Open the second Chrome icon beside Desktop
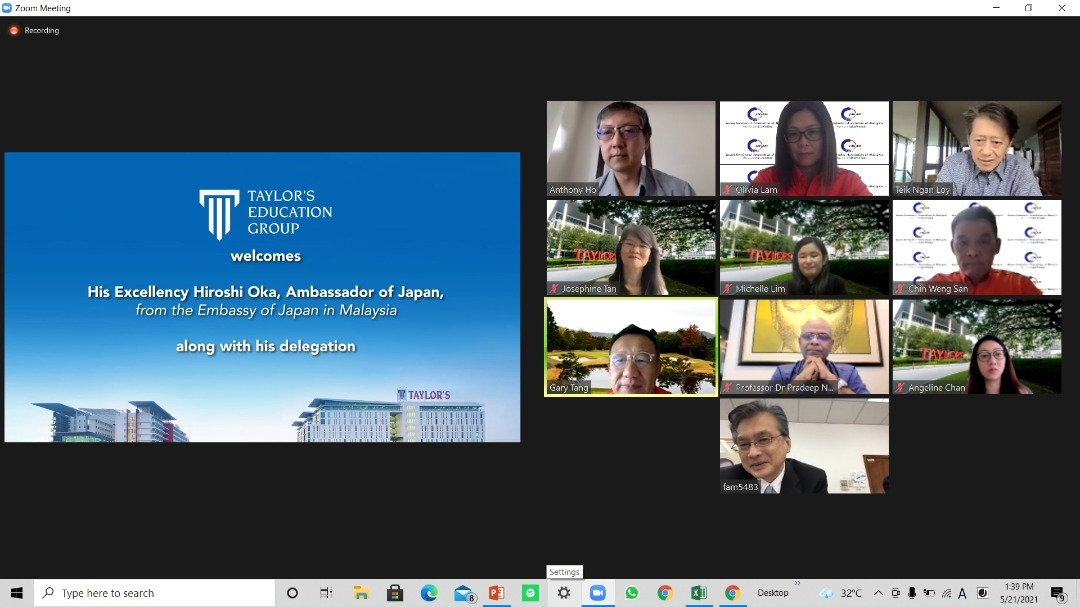This screenshot has height=607, width=1080. (732, 593)
